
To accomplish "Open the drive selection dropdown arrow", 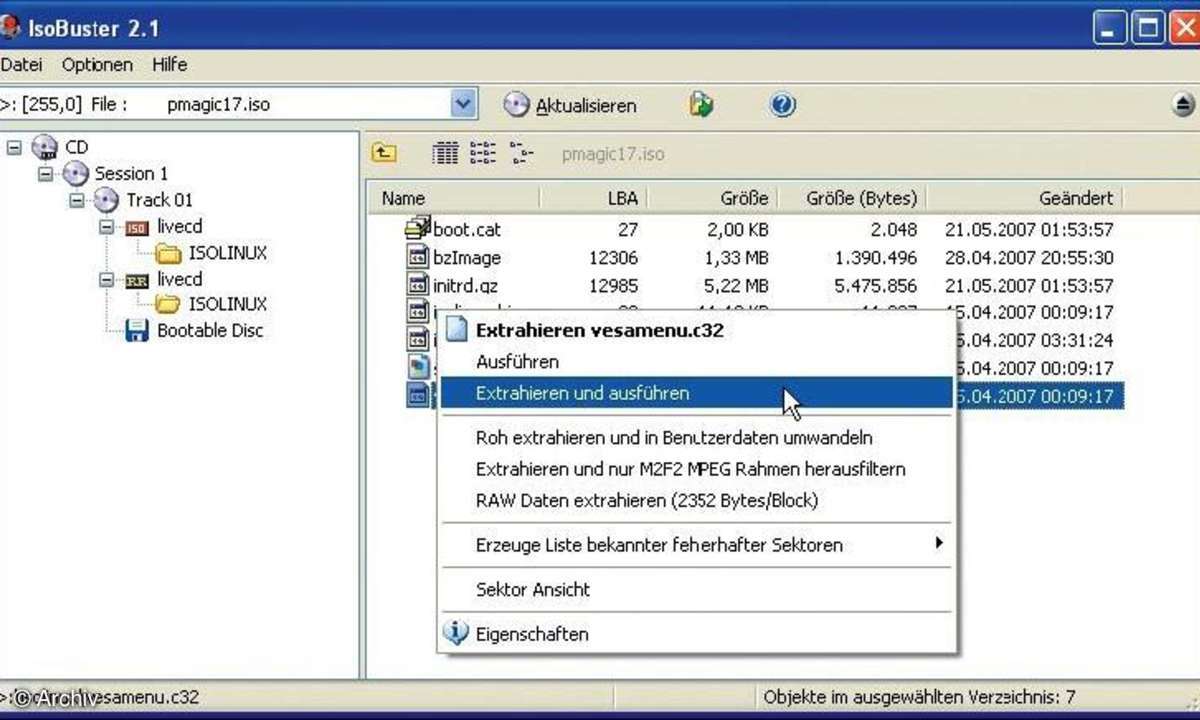I will [463, 104].
